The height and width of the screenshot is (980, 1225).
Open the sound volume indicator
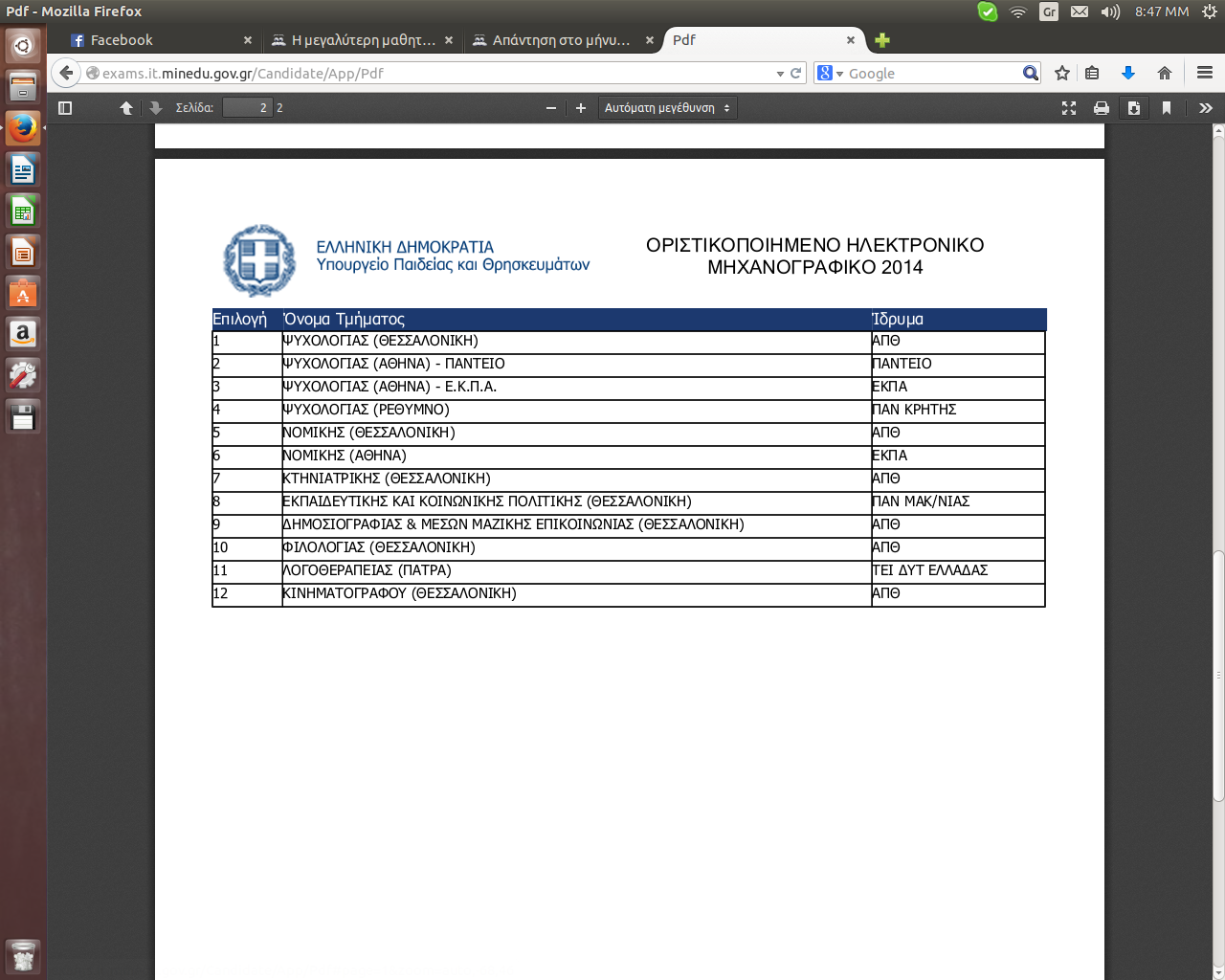[1110, 11]
